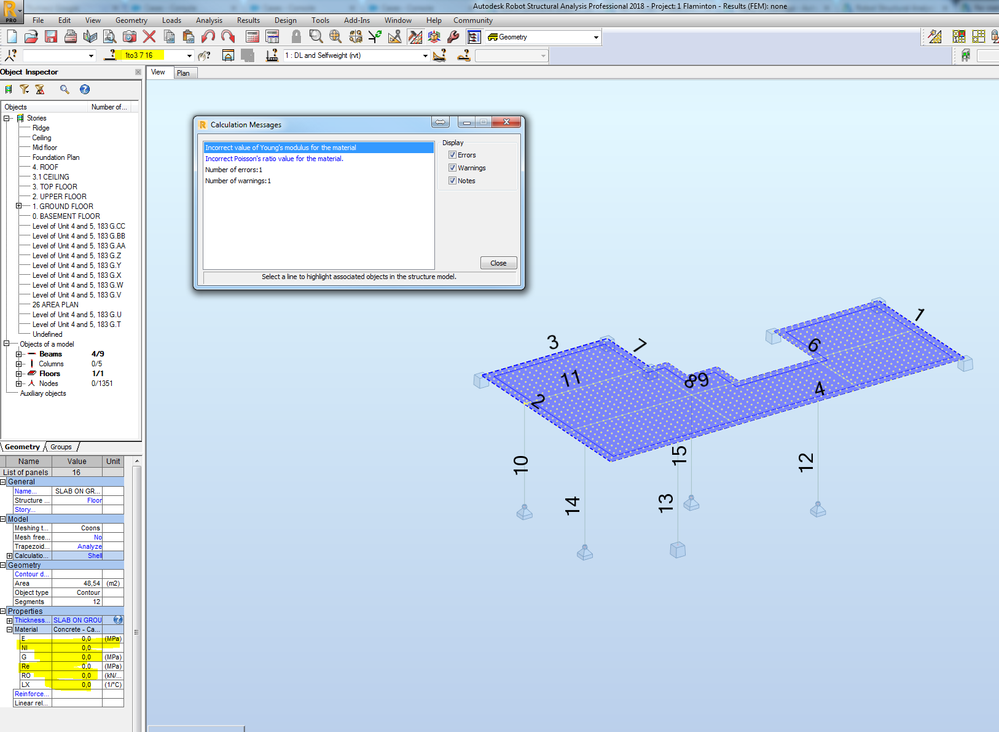Open the Community menu
Image resolution: width=999 pixels, height=732 pixels.
(x=473, y=20)
